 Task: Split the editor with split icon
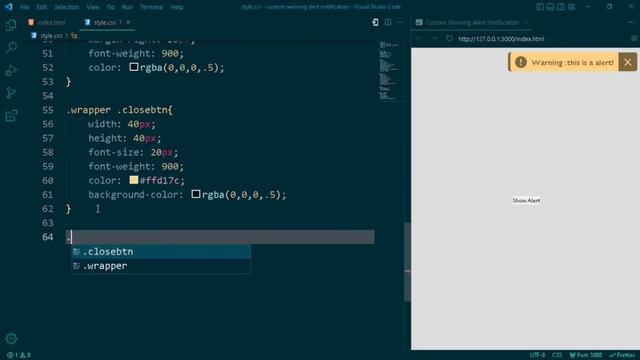(388, 22)
